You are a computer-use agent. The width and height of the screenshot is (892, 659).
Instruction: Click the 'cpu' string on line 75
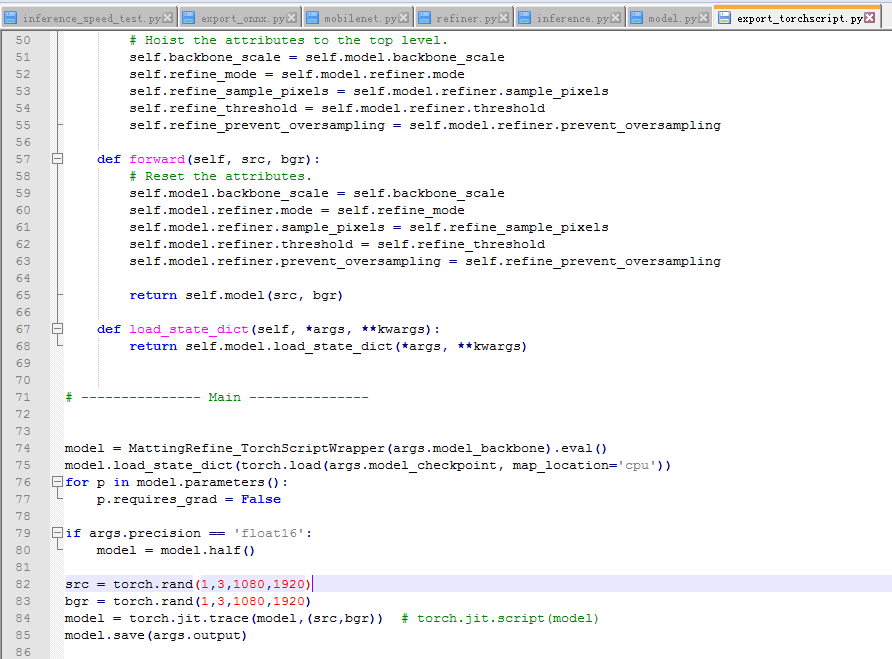tap(637, 466)
